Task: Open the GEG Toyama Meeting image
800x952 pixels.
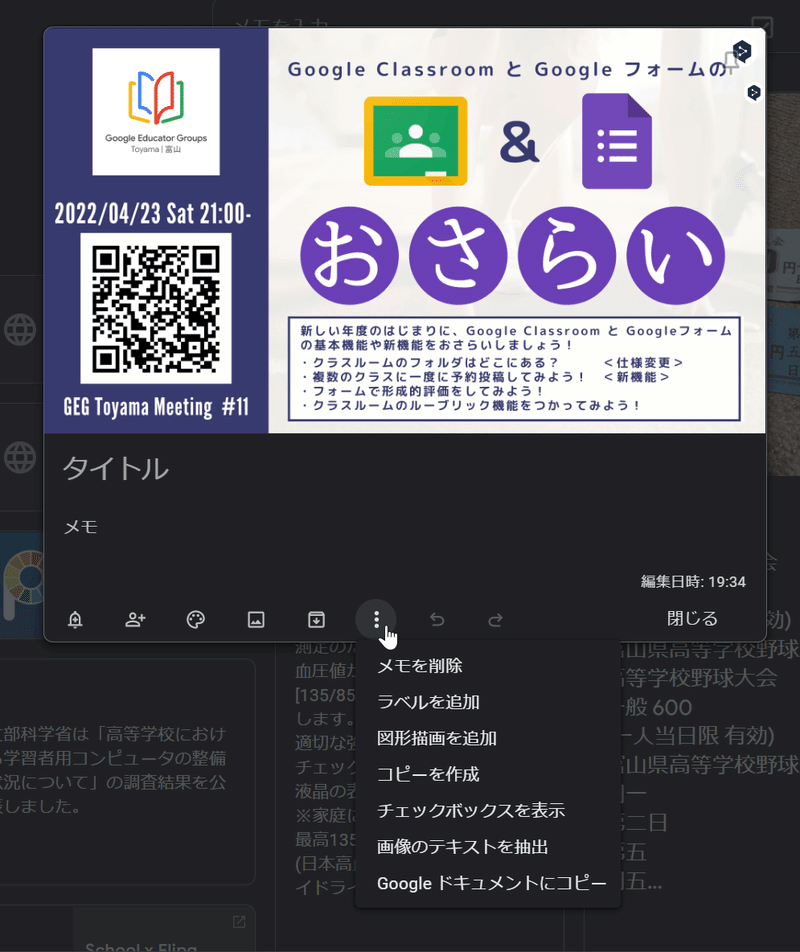Action: coord(405,231)
